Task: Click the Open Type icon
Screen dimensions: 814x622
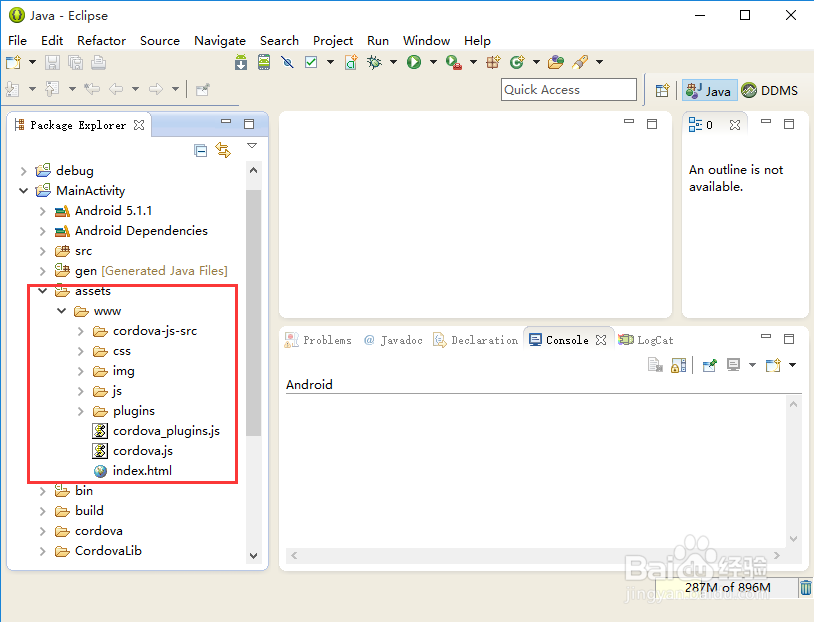Action: point(556,62)
